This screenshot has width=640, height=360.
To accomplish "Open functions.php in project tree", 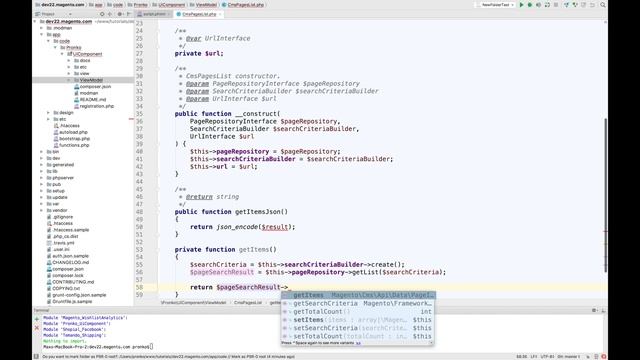I will pyautogui.click(x=74, y=145).
